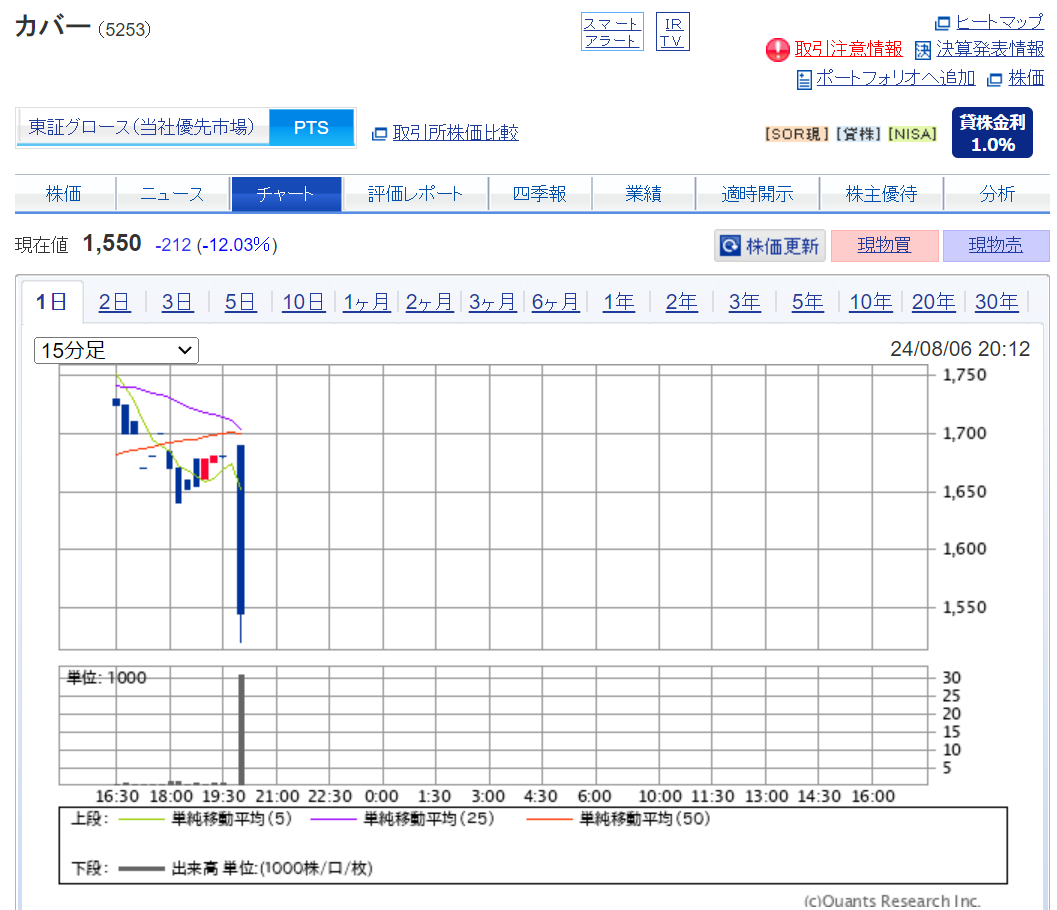This screenshot has width=1057, height=910.
Task: Select the 2年 chart period
Action: pyautogui.click(x=682, y=302)
